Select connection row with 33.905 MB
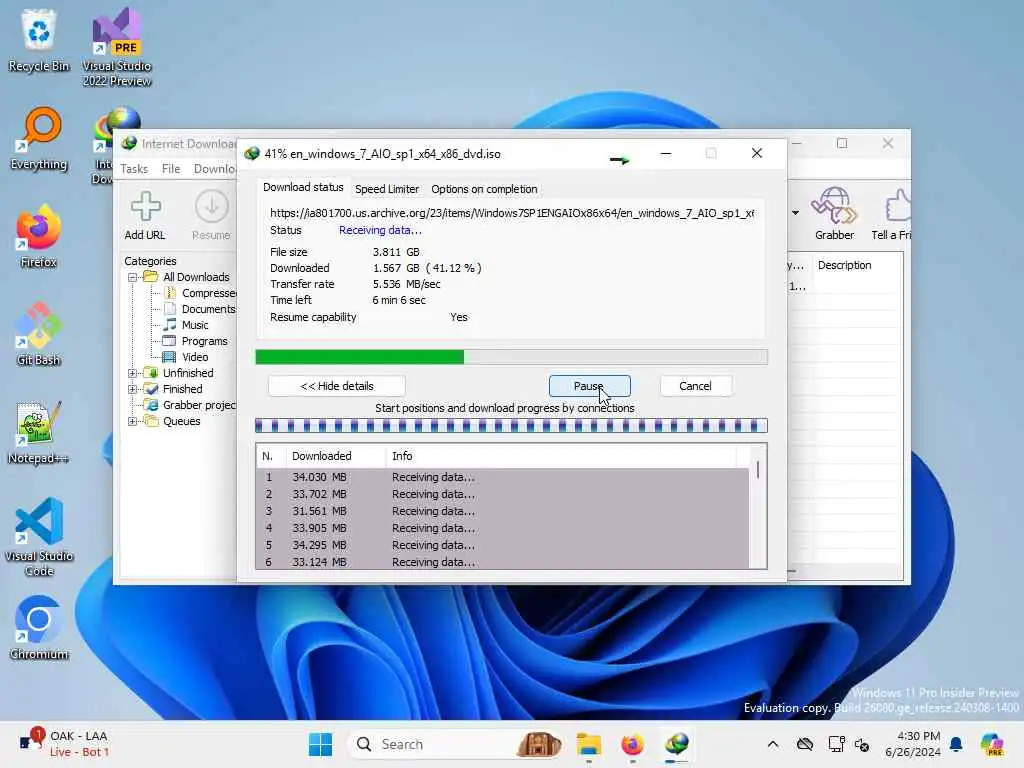Screen dimensions: 1024x768 coord(502,528)
